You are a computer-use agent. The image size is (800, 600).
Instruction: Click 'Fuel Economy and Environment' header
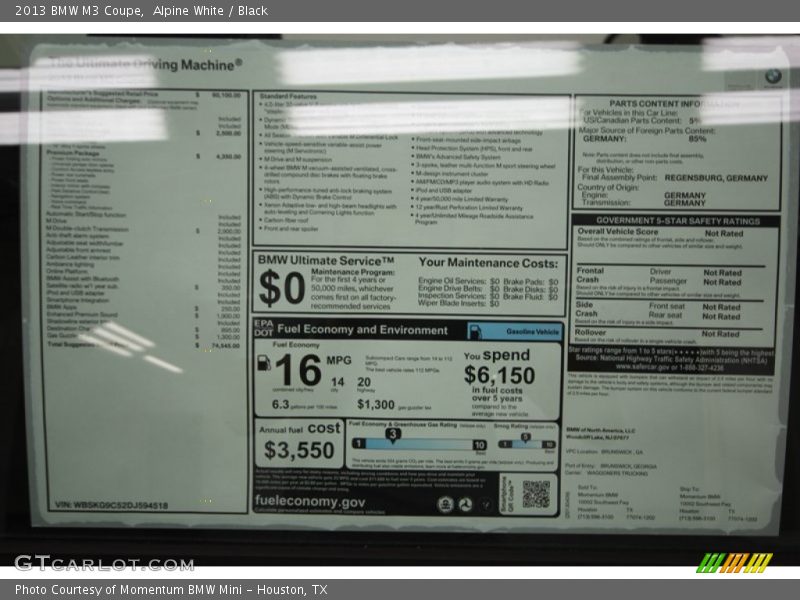tap(362, 330)
